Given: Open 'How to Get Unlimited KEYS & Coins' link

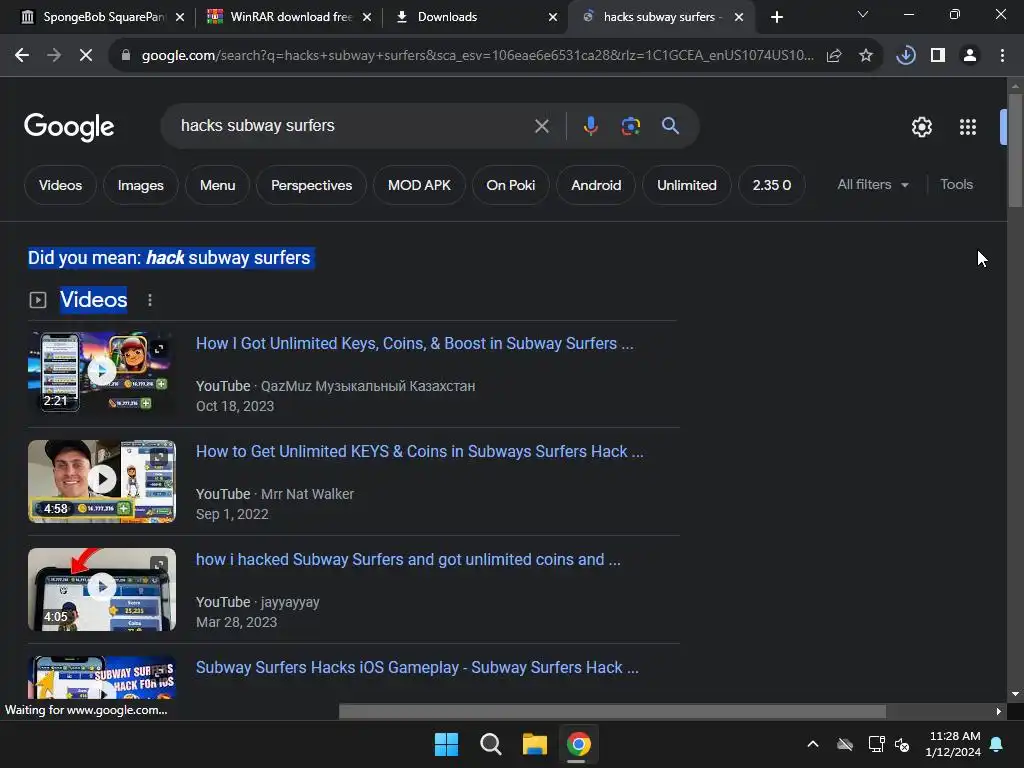Looking at the screenshot, I should 420,451.
